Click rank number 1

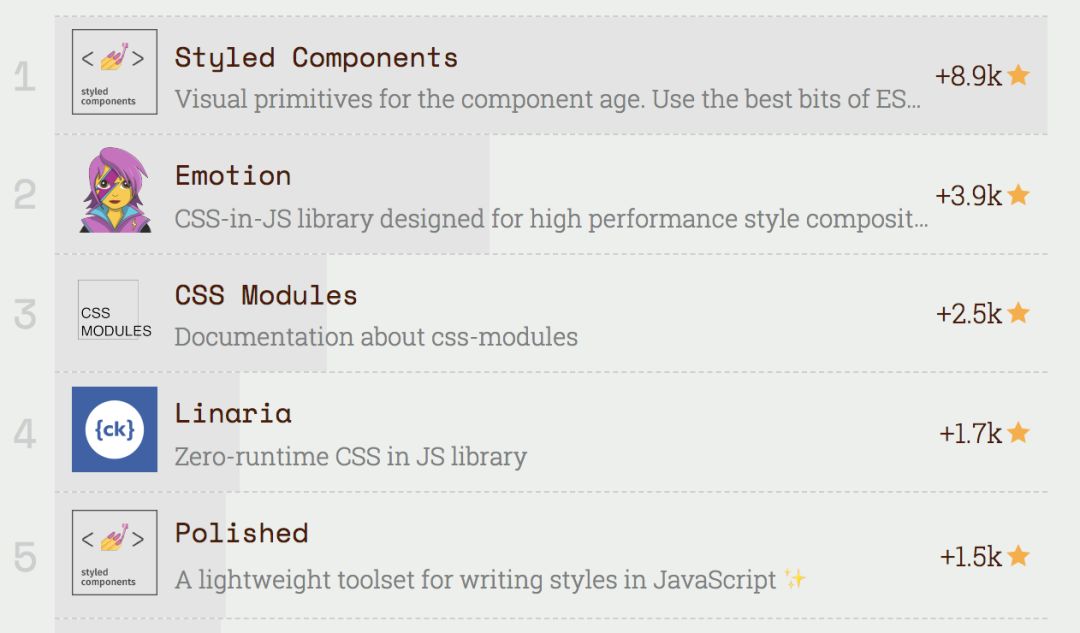[24, 77]
